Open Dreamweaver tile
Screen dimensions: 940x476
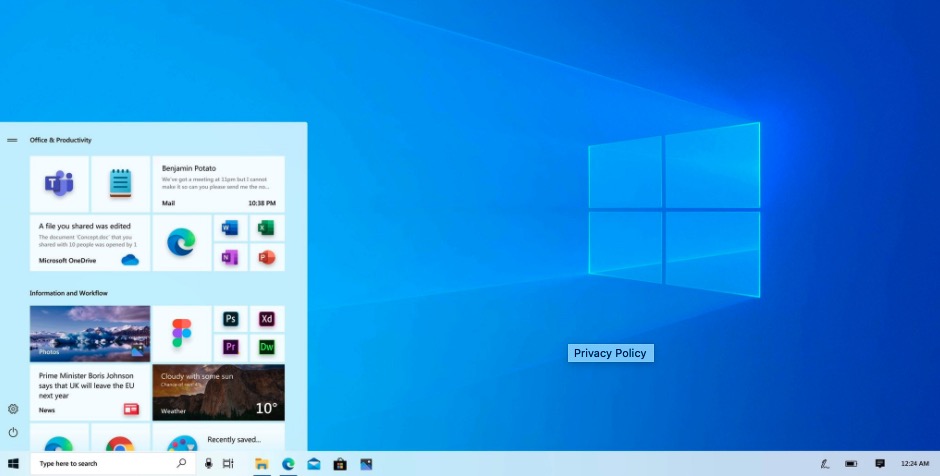[267, 348]
